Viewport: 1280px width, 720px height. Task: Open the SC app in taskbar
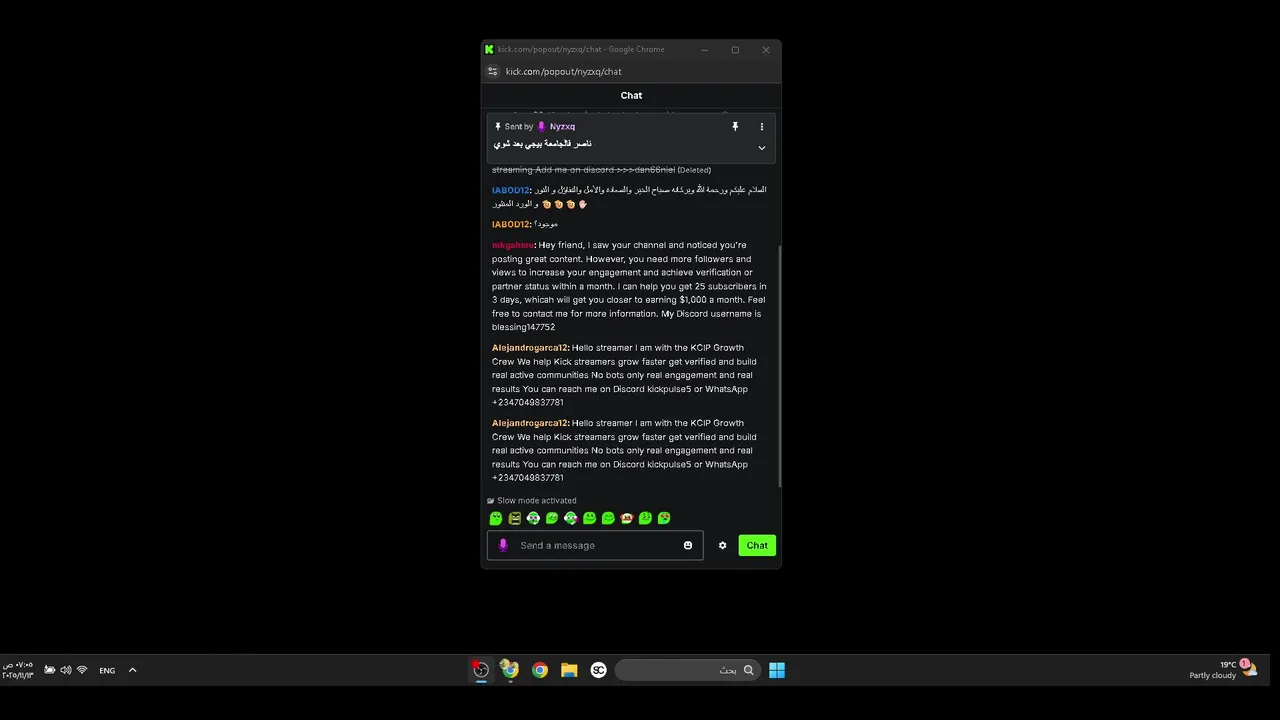point(598,670)
